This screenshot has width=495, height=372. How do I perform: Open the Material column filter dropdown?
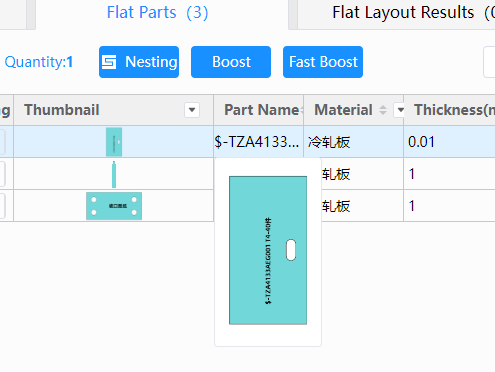pyautogui.click(x=399, y=110)
